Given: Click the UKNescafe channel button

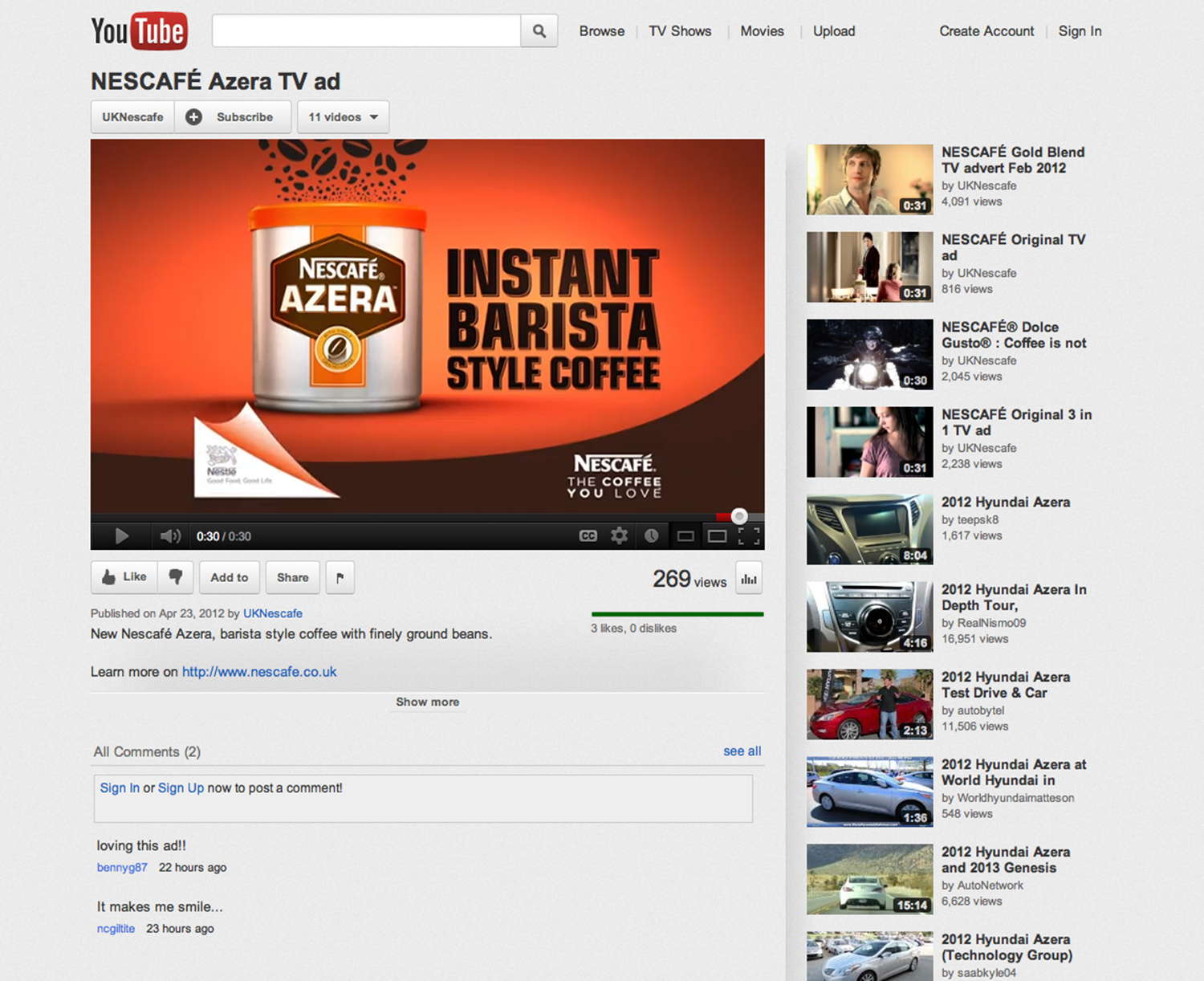Looking at the screenshot, I should point(132,117).
